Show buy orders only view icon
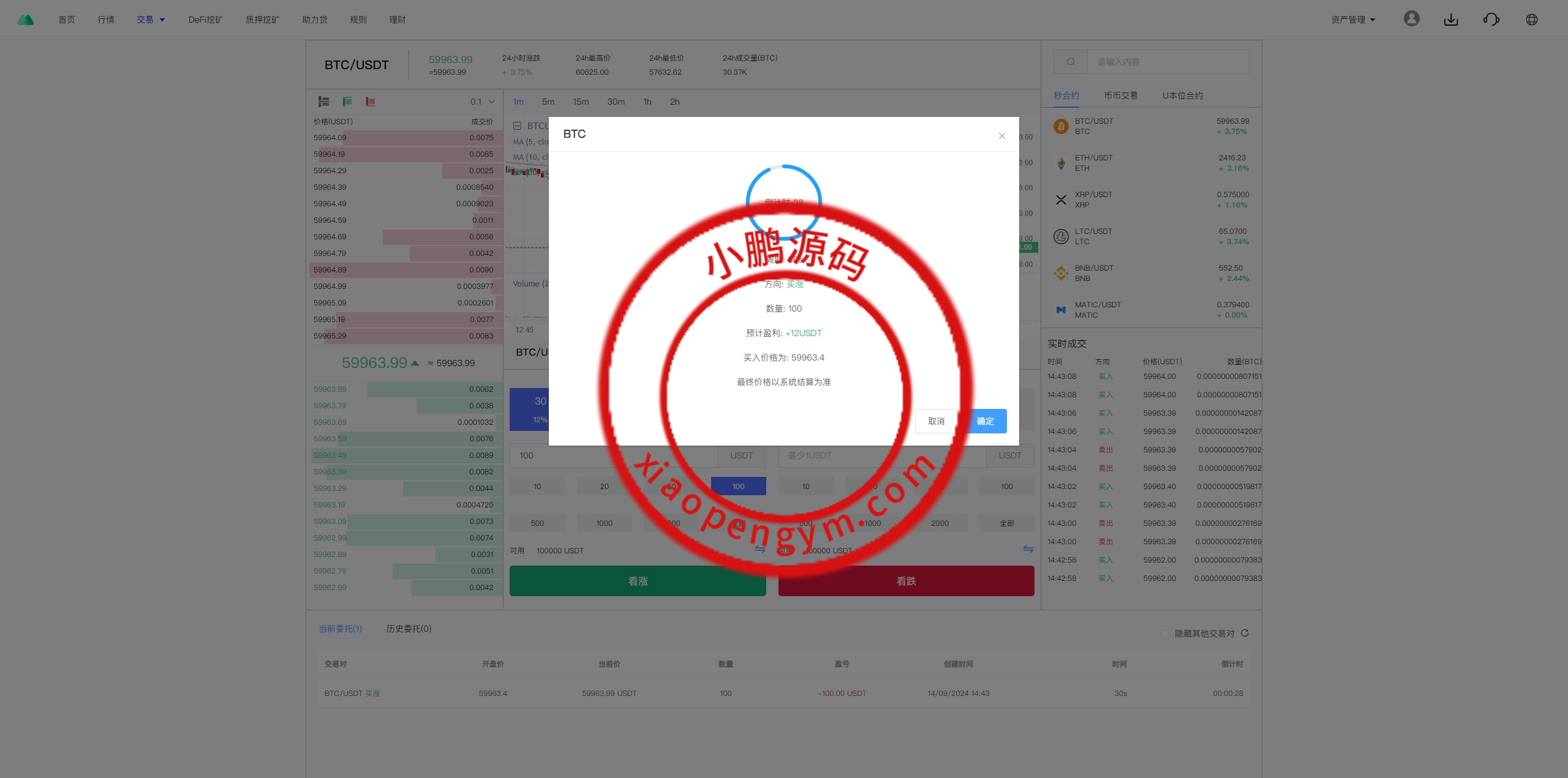Image resolution: width=1568 pixels, height=778 pixels. [x=347, y=102]
